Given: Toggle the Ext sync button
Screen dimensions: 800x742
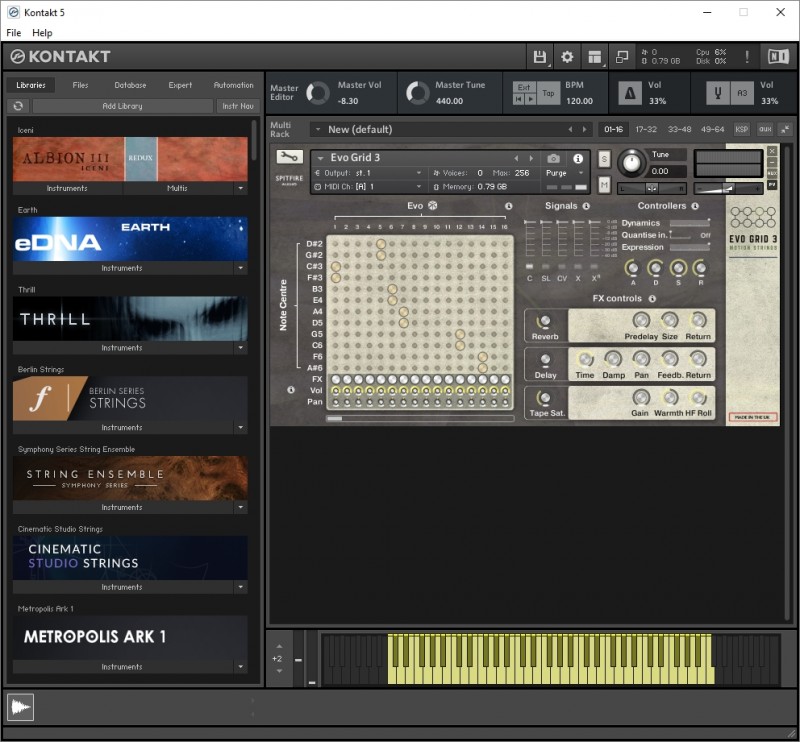Looking at the screenshot, I should coord(524,87).
